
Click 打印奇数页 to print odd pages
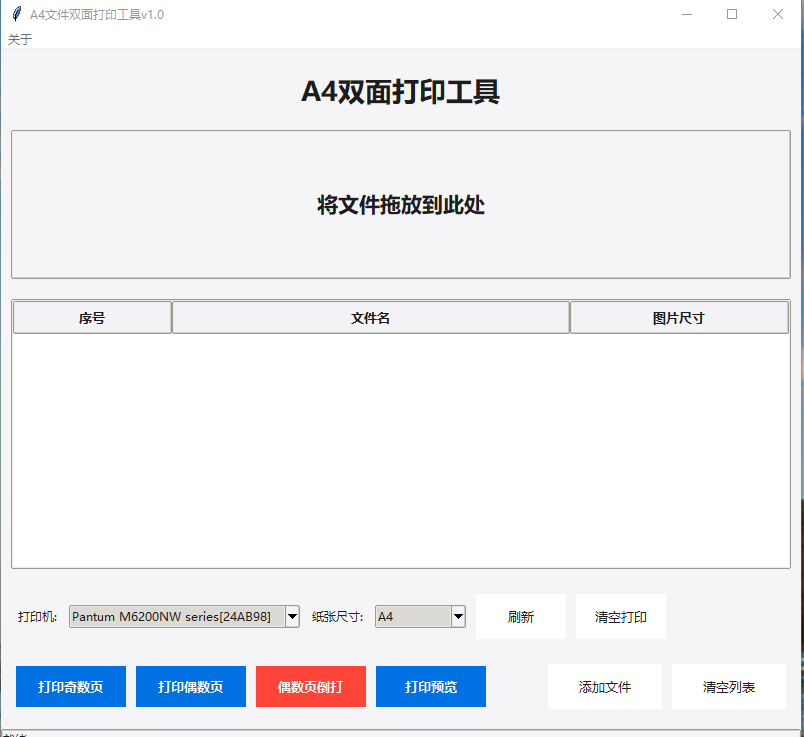[70, 686]
